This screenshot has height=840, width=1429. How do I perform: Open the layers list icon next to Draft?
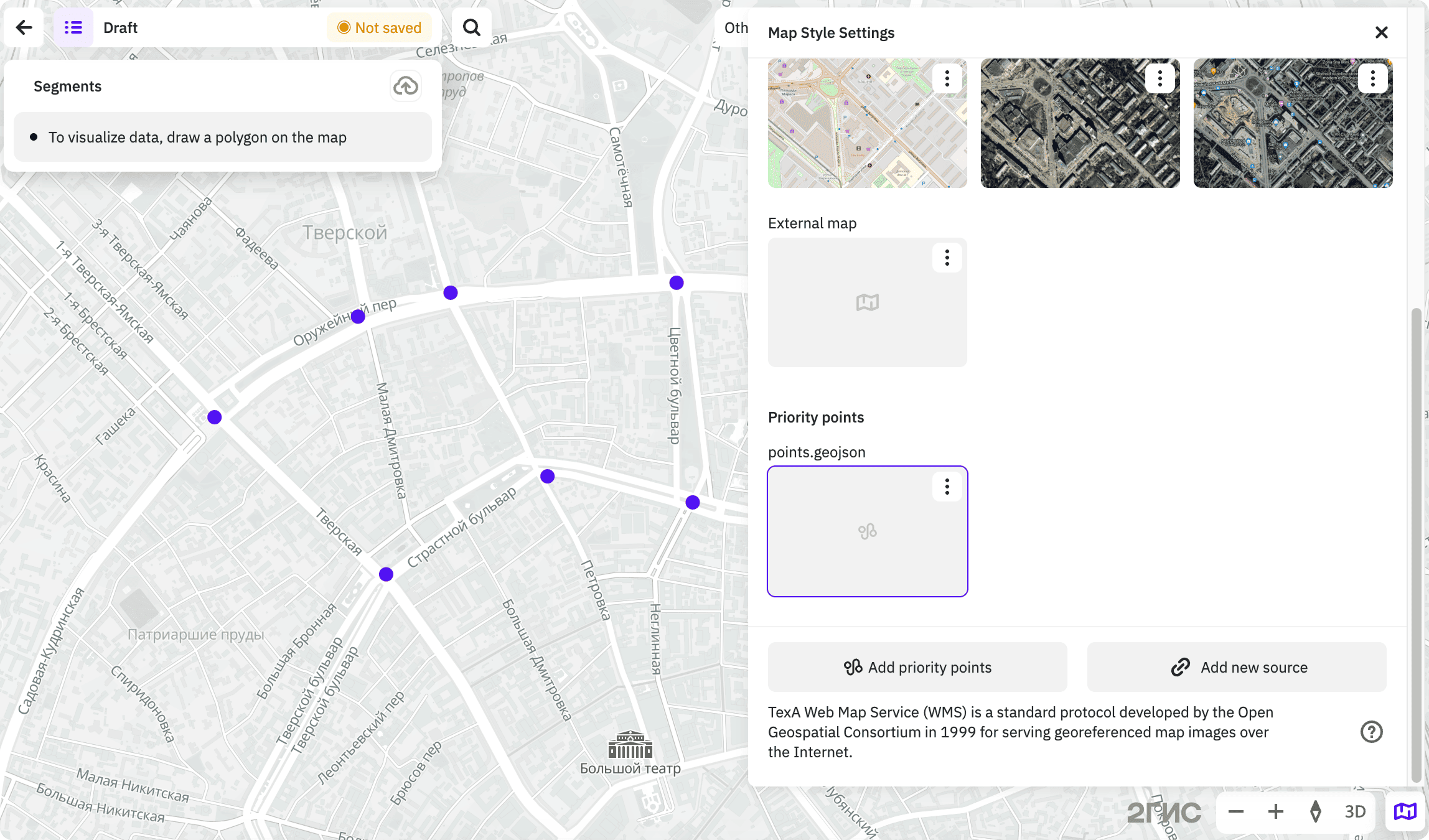click(x=73, y=27)
